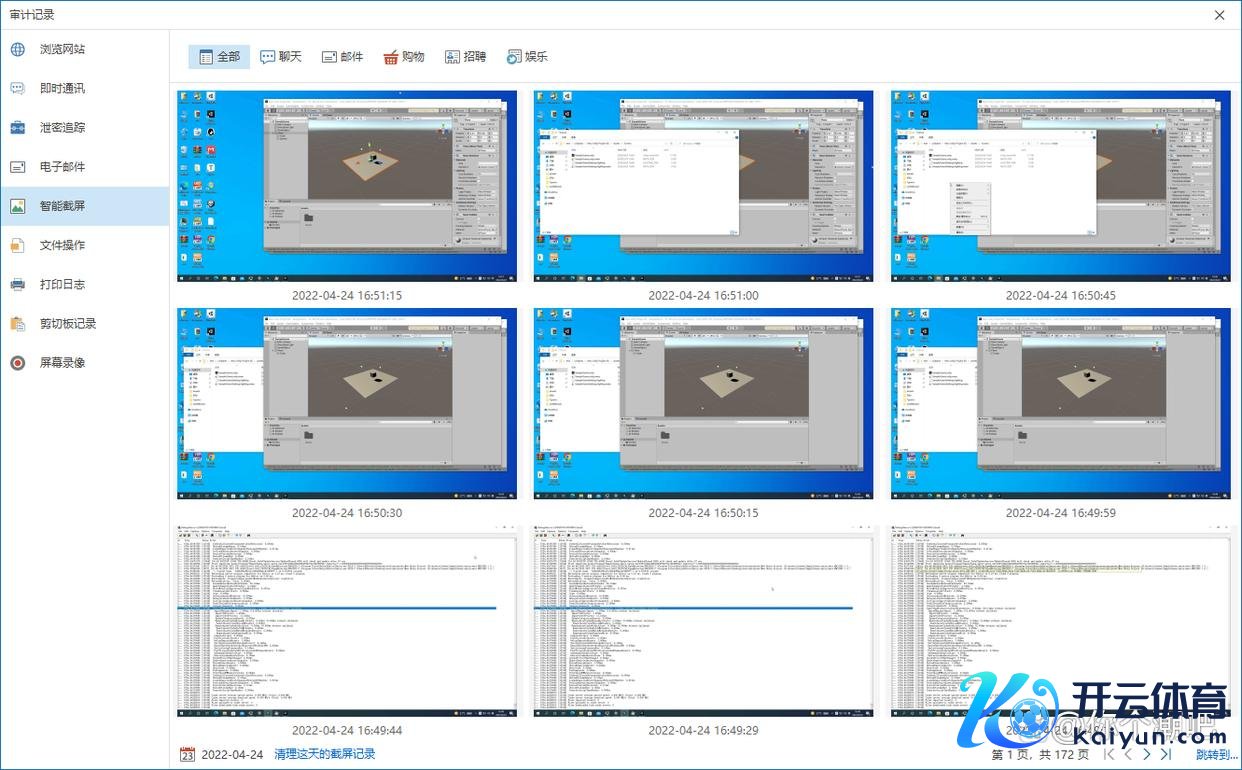Open the 剪切板记录 sidebar section
The height and width of the screenshot is (770, 1242).
coord(67,323)
